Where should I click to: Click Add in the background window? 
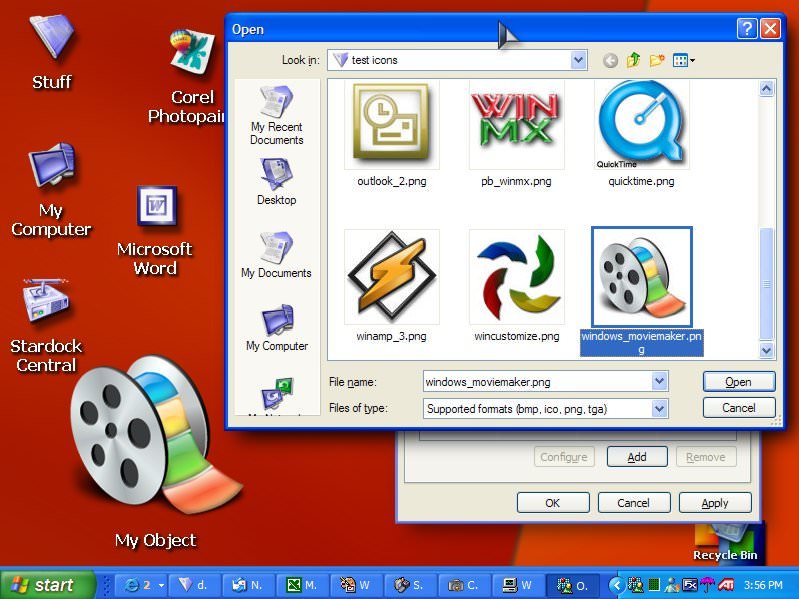point(637,457)
